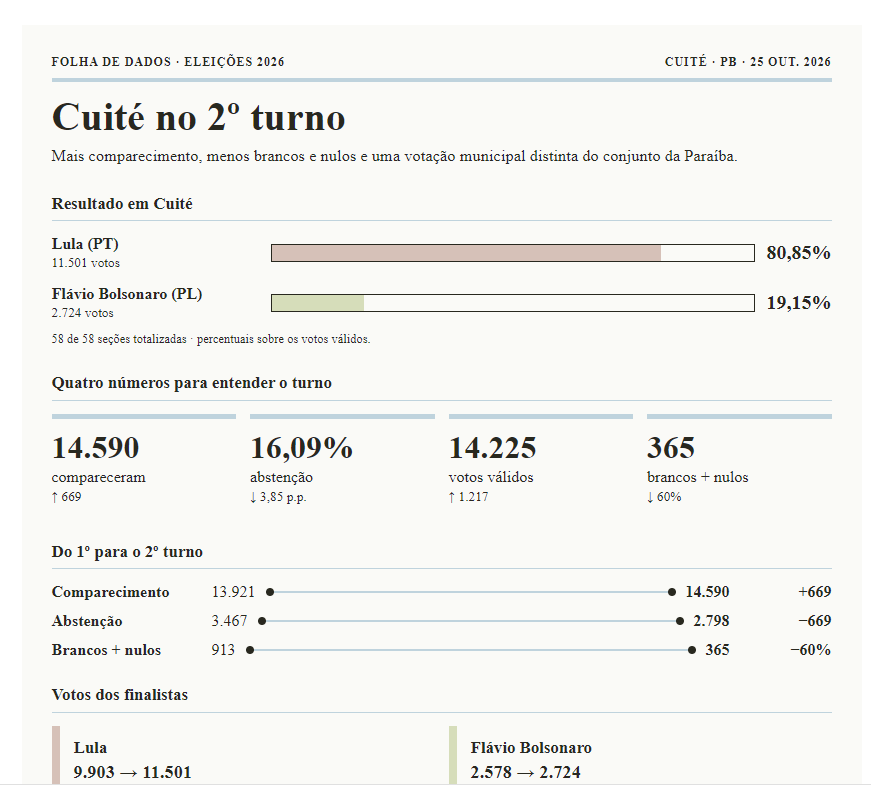Click the "↑ 1.217" change note
Image resolution: width=871 pixels, height=805 pixels.
click(468, 497)
